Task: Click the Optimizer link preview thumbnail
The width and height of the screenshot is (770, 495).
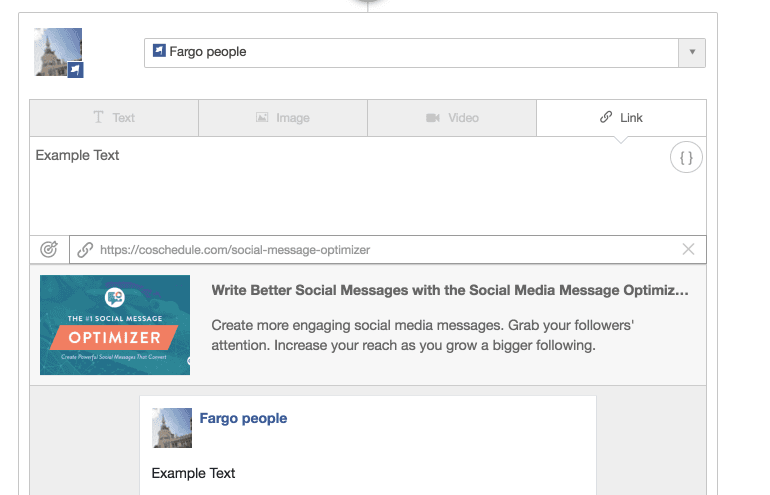Action: click(115, 325)
